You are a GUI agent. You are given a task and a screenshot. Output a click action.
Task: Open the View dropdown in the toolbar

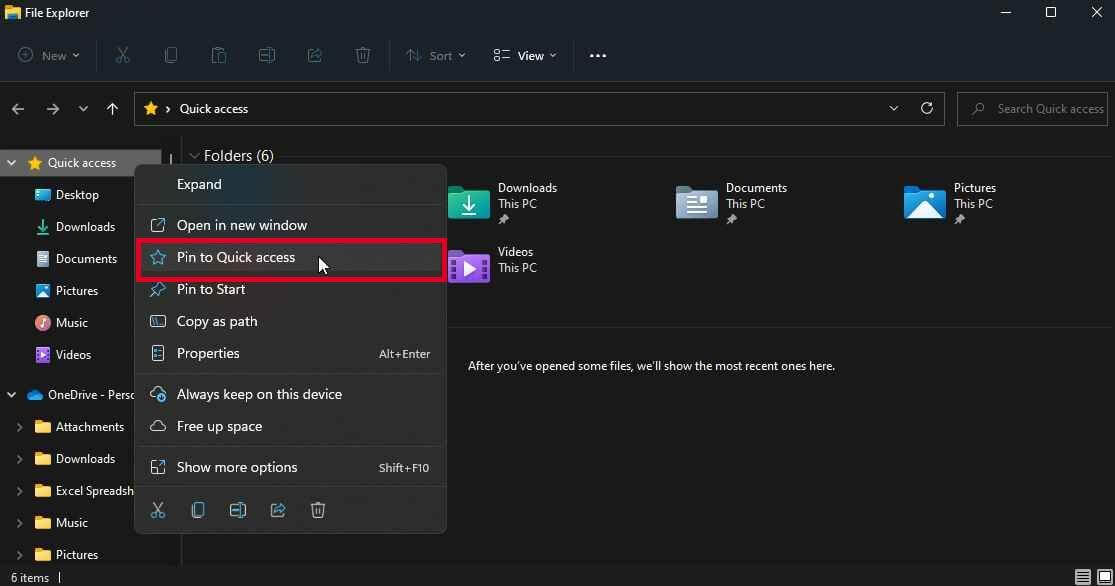[525, 56]
